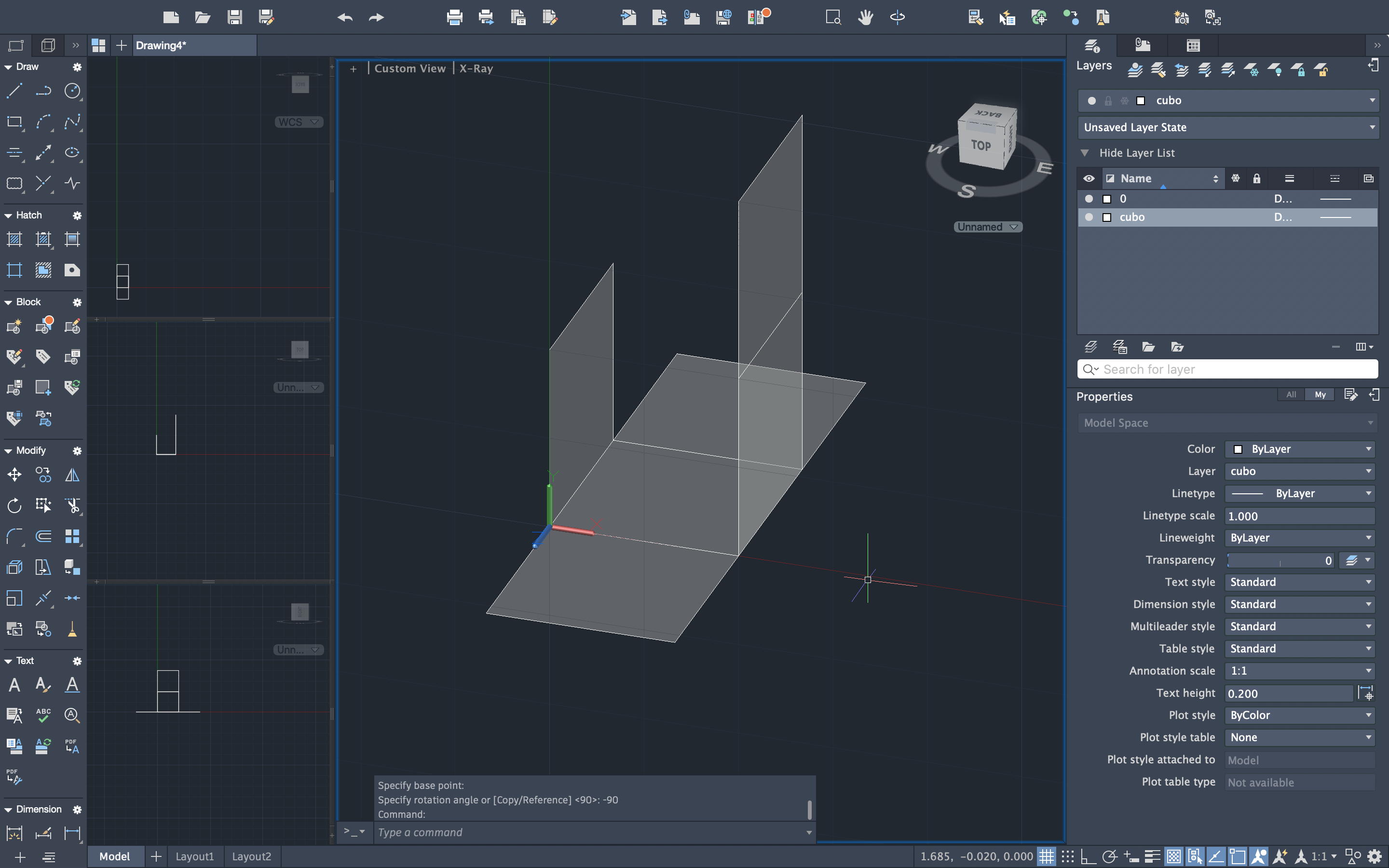Switch to the Model tab
Screen dimensions: 1389x868
pos(115,856)
